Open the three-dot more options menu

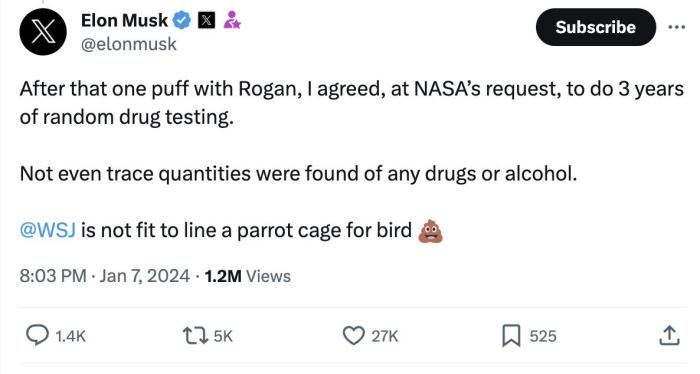(x=677, y=27)
